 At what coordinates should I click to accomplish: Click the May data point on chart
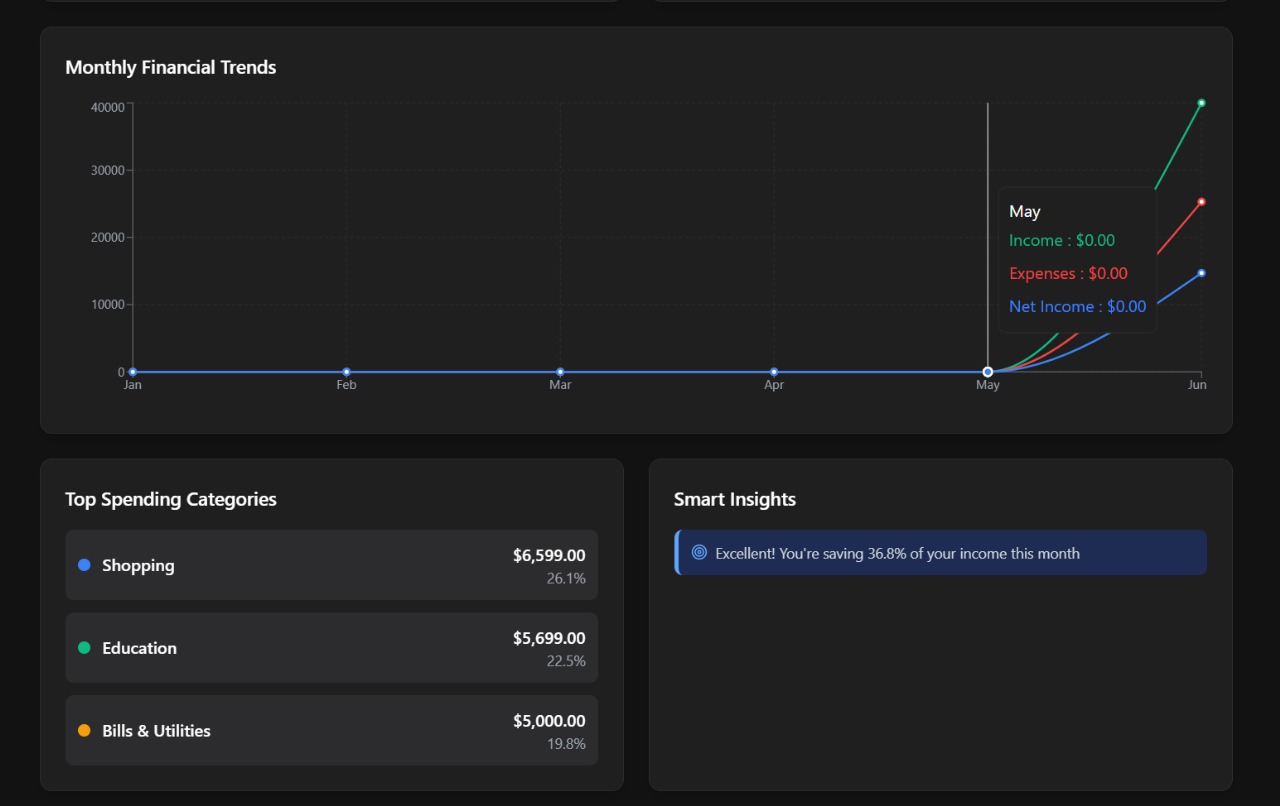pyautogui.click(x=988, y=372)
